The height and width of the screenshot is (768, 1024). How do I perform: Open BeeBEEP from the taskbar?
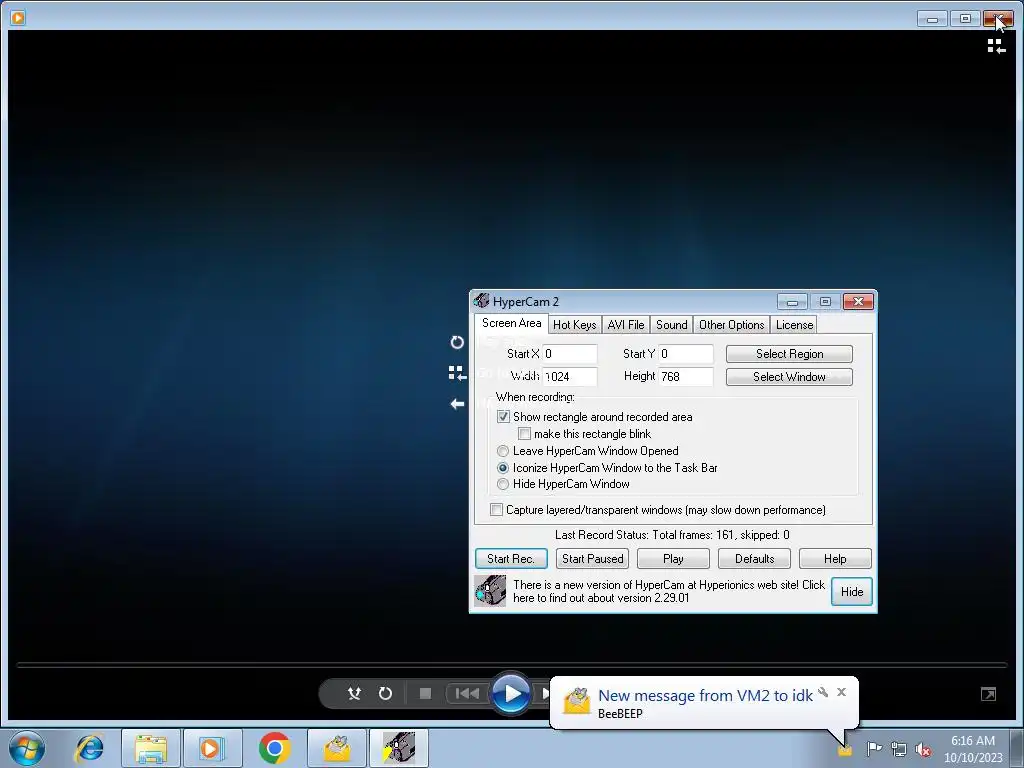(336, 748)
